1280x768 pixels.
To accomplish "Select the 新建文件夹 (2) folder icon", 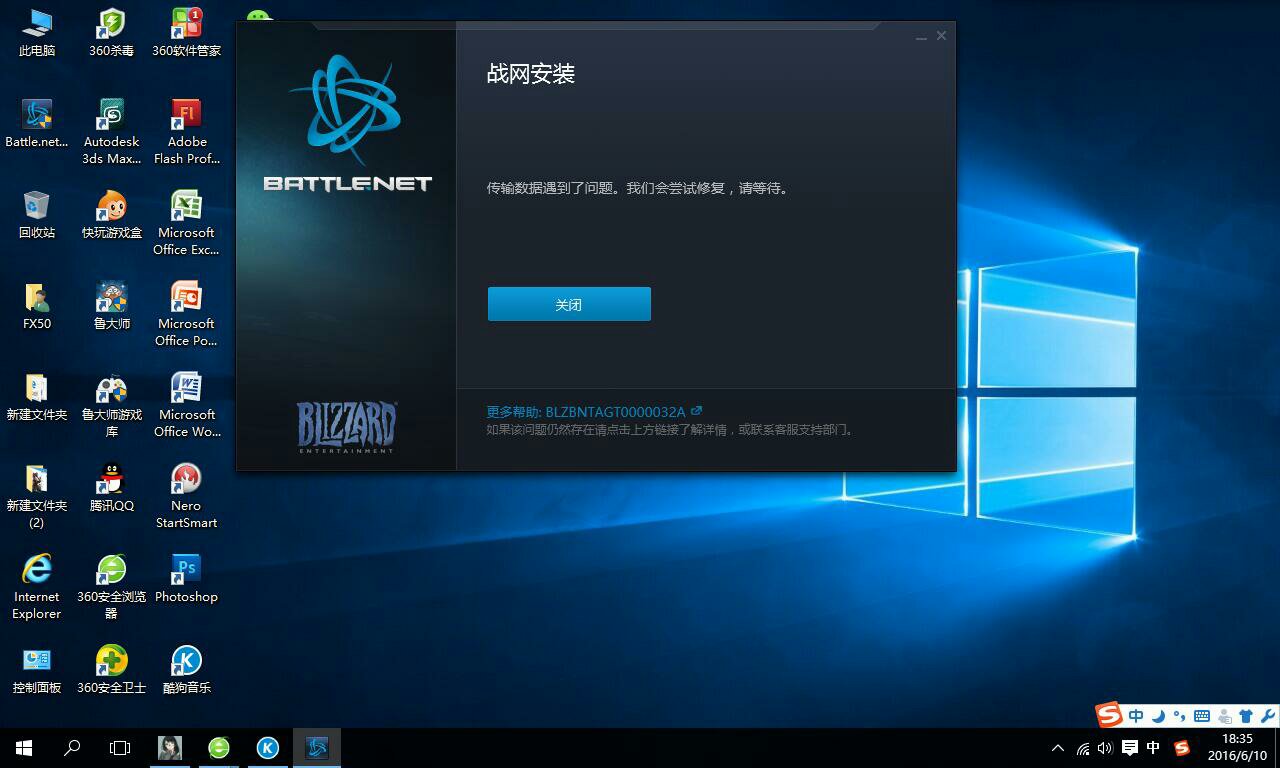I will (x=37, y=496).
